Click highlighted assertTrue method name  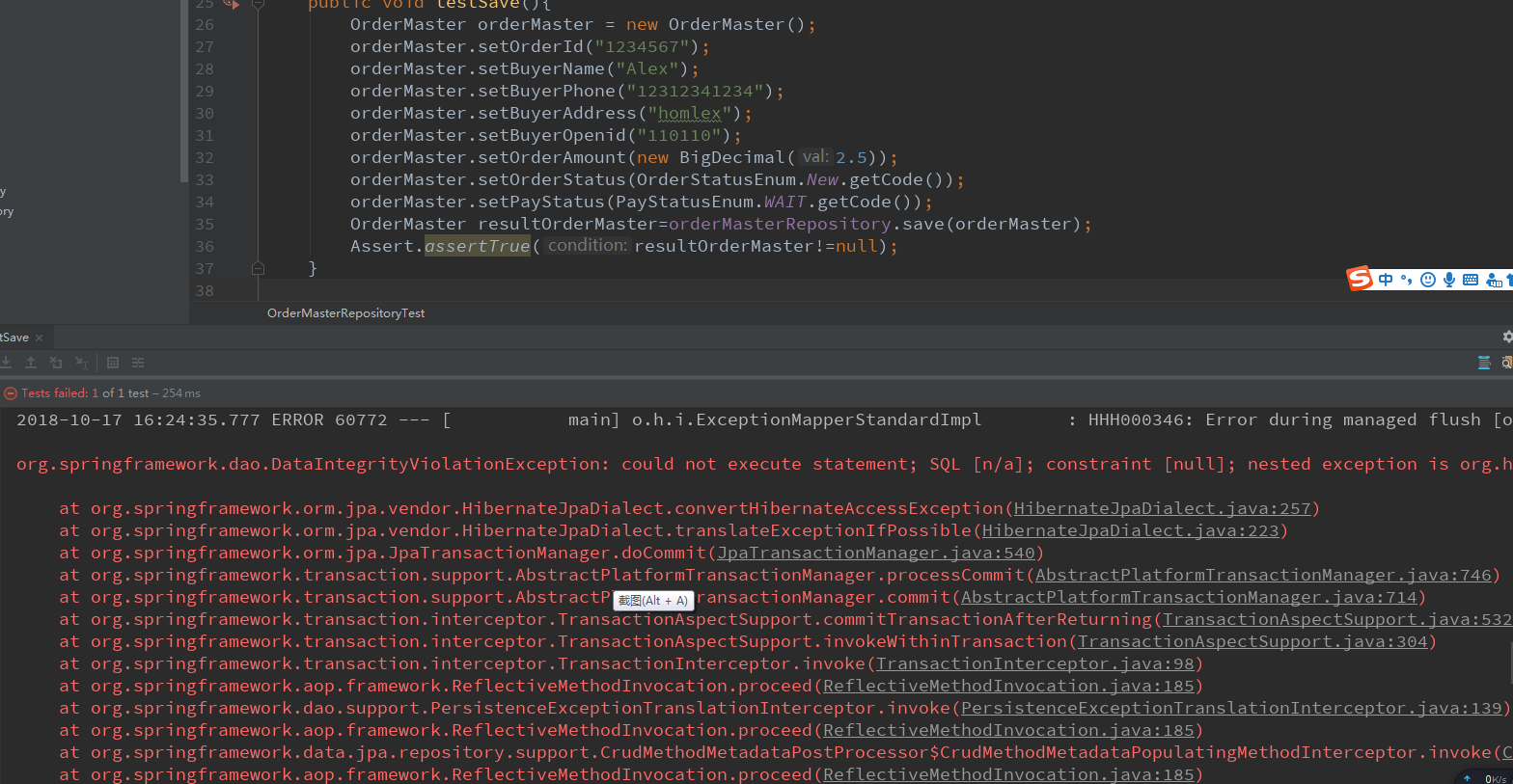(x=478, y=246)
